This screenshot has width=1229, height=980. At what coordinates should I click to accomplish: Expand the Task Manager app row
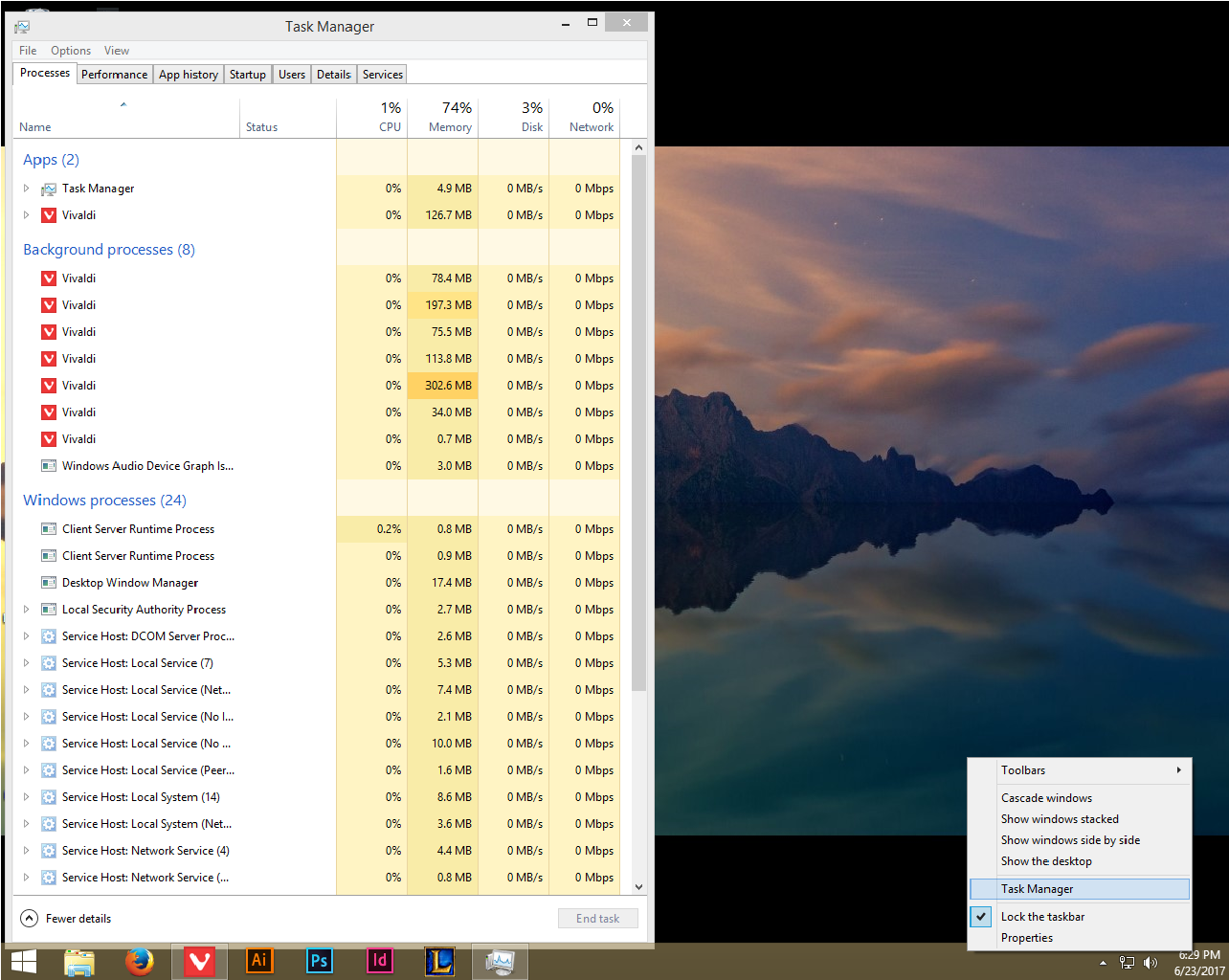26,189
